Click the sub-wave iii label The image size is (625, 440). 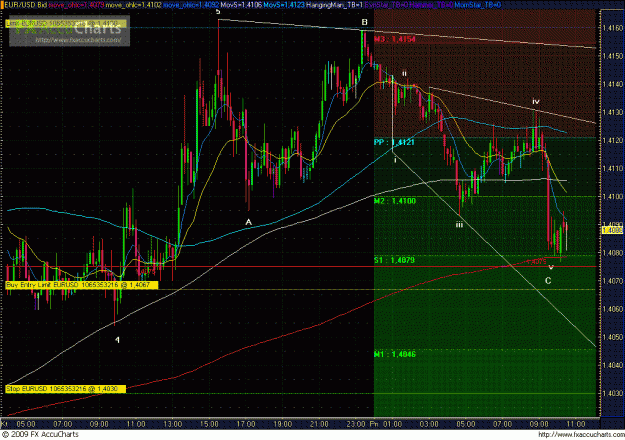pos(459,225)
